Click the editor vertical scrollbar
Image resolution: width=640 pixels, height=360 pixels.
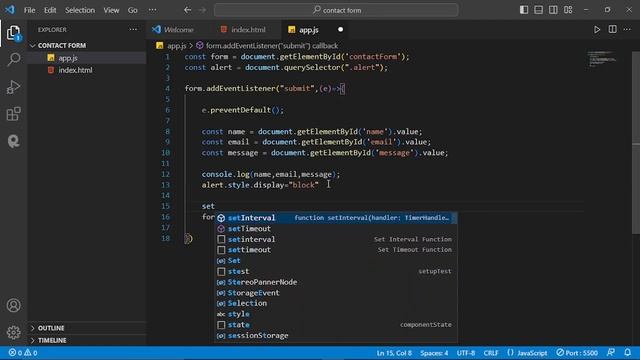pos(636,143)
